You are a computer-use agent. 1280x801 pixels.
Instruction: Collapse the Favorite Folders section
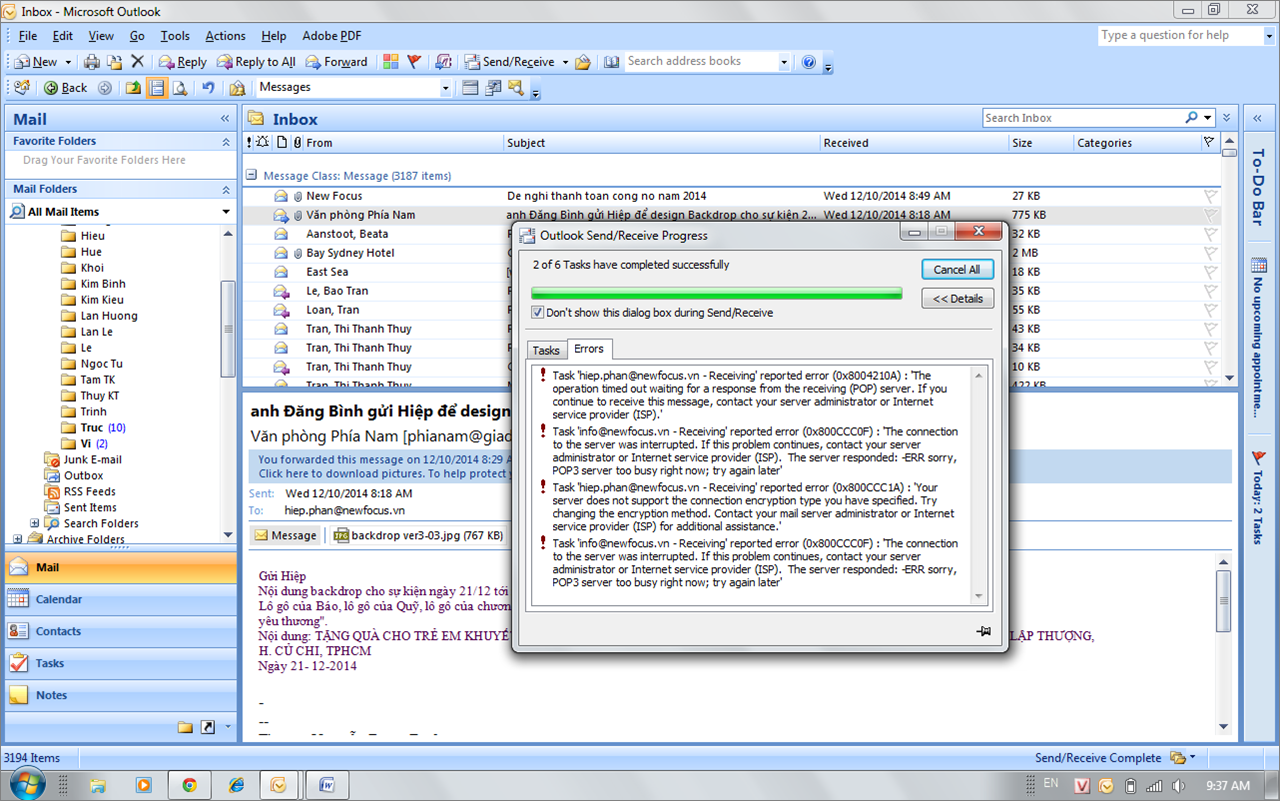click(x=225, y=142)
